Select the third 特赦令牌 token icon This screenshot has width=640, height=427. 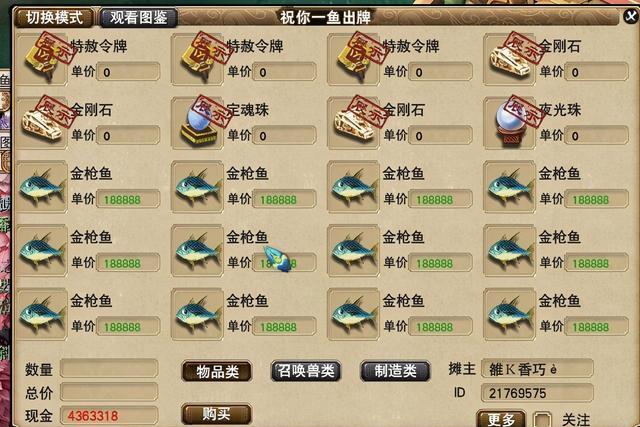[353, 59]
